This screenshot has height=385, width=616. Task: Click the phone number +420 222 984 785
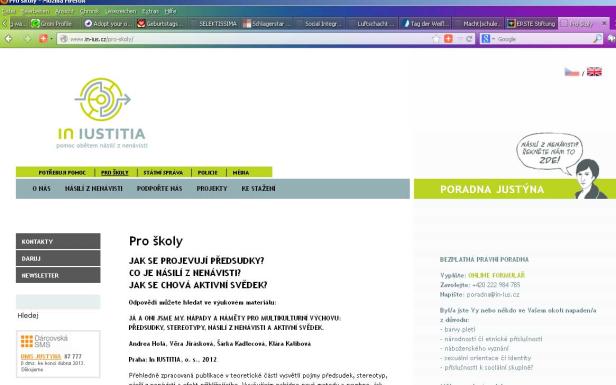tap(496, 285)
